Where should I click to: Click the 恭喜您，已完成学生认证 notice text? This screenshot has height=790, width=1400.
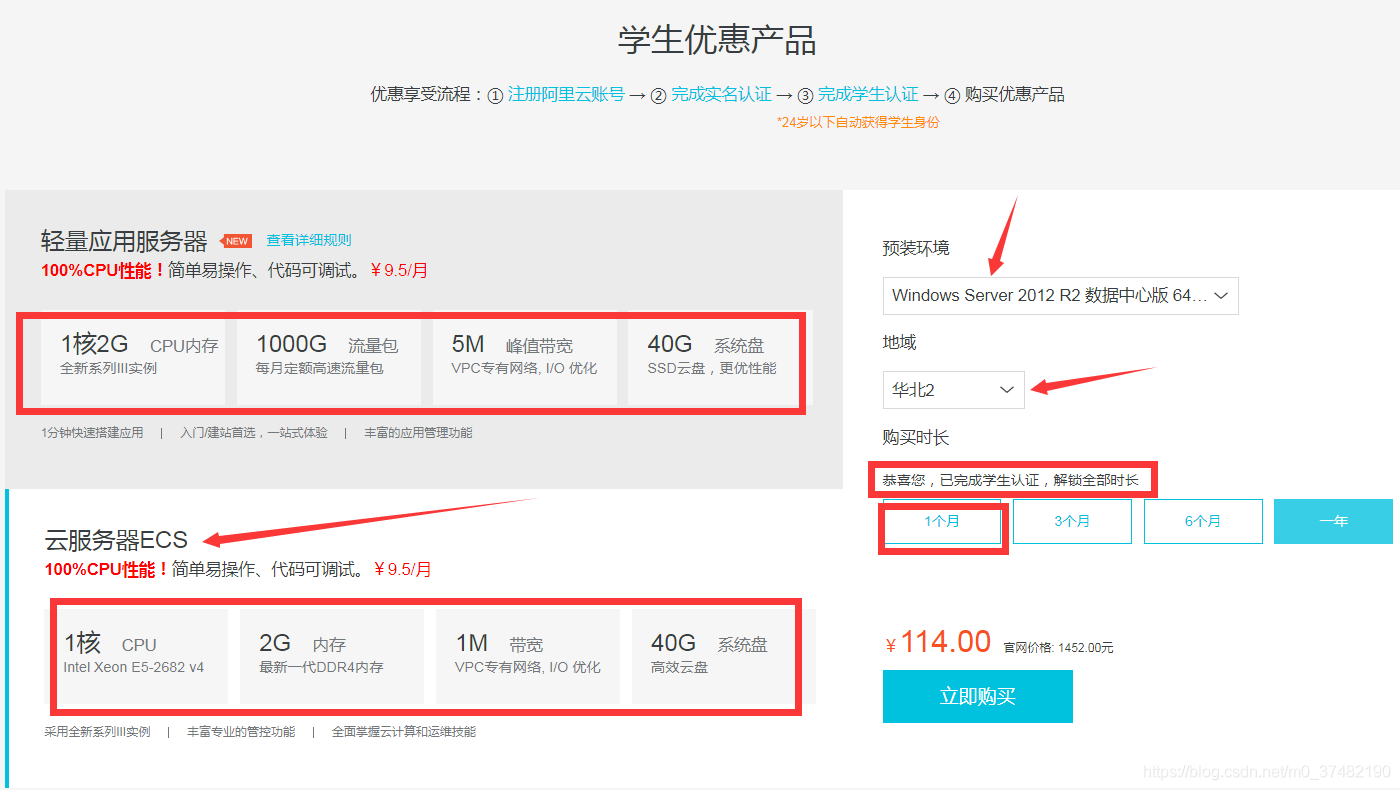point(1010,480)
